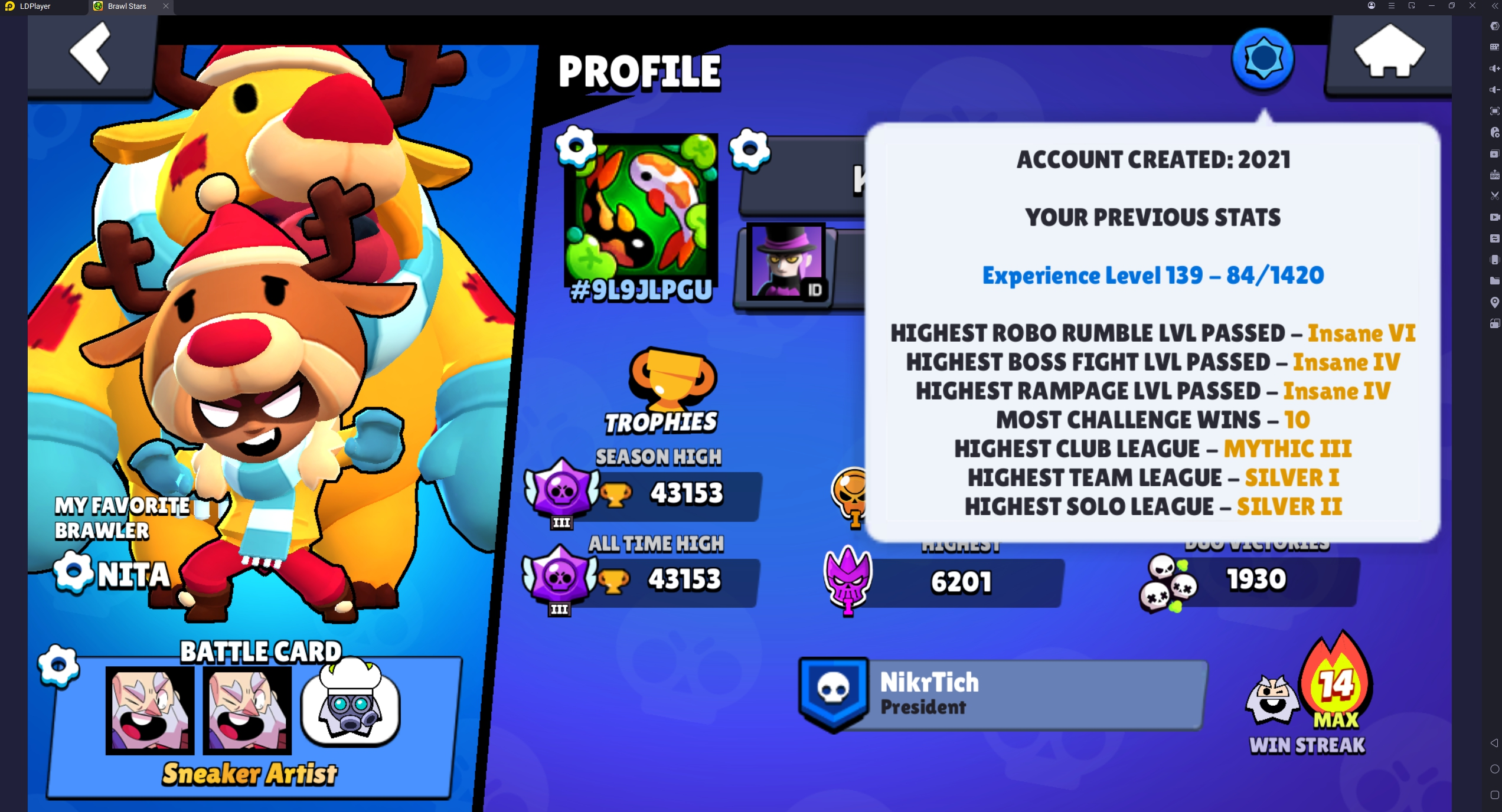Open LDPlayer hamburger menu in title bar
This screenshot has width=1502, height=812.
point(1392,6)
